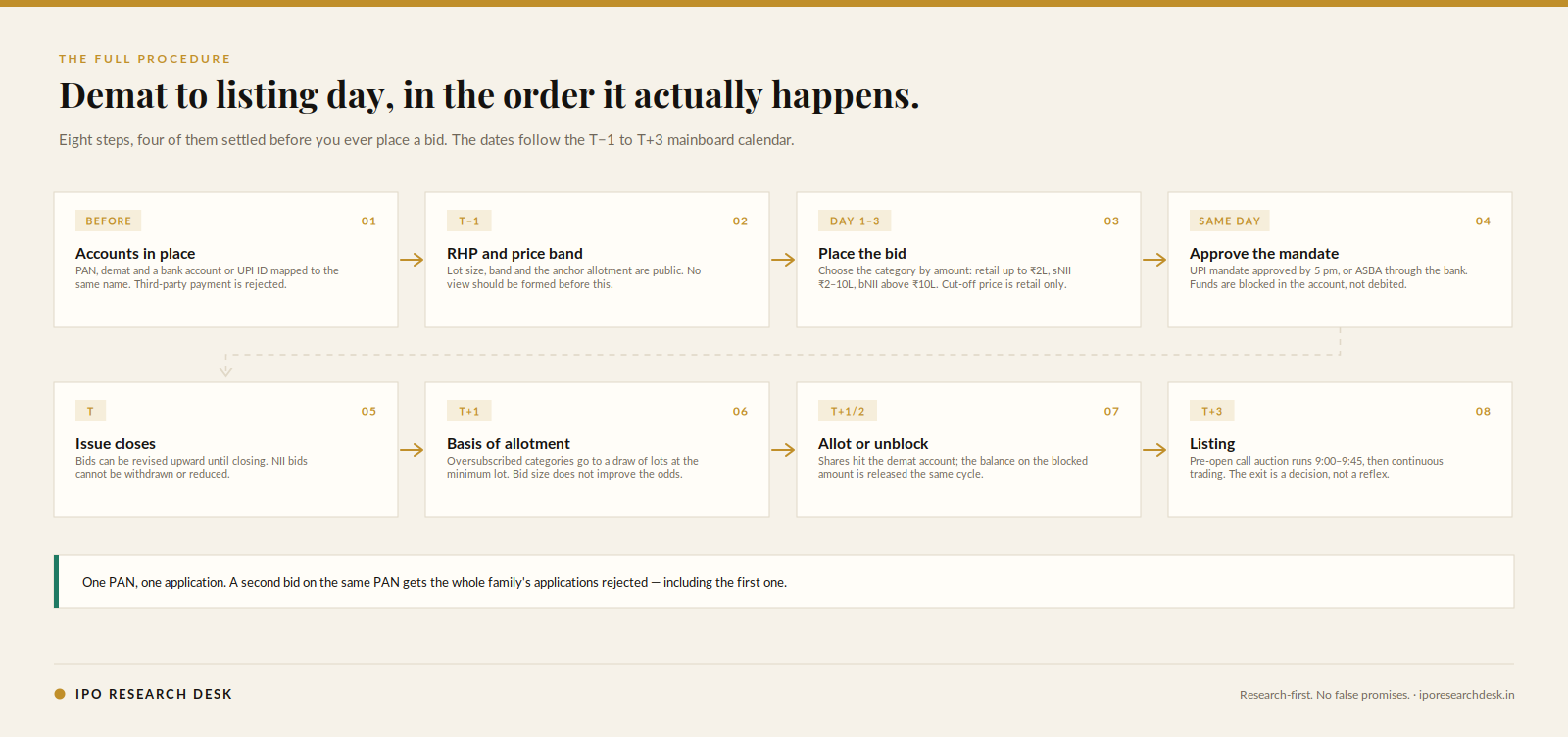Image resolution: width=1568 pixels, height=737 pixels.
Task: Select the Basis of allotment heading
Action: click(509, 444)
